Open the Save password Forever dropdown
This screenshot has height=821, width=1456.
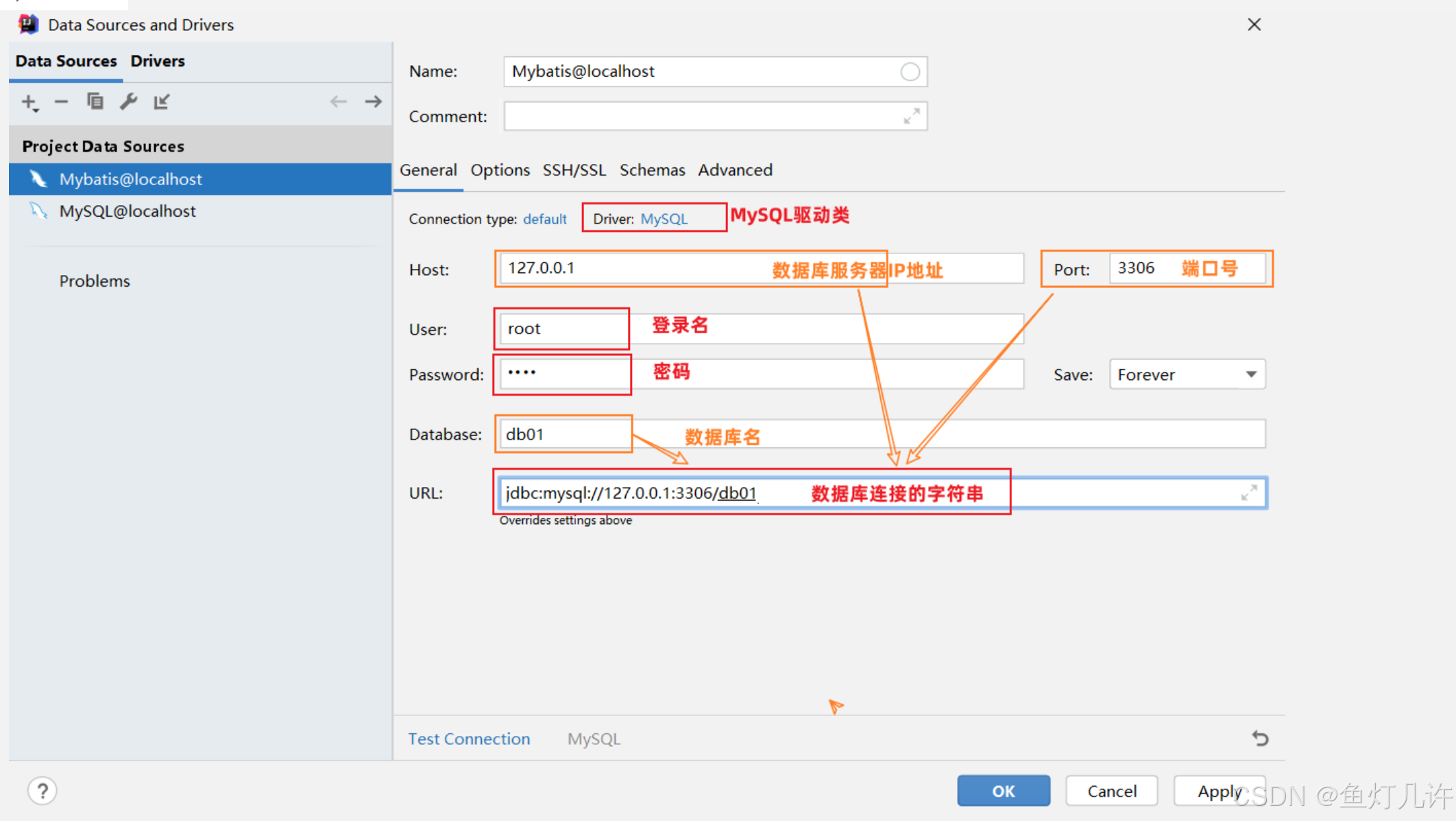pos(1187,374)
